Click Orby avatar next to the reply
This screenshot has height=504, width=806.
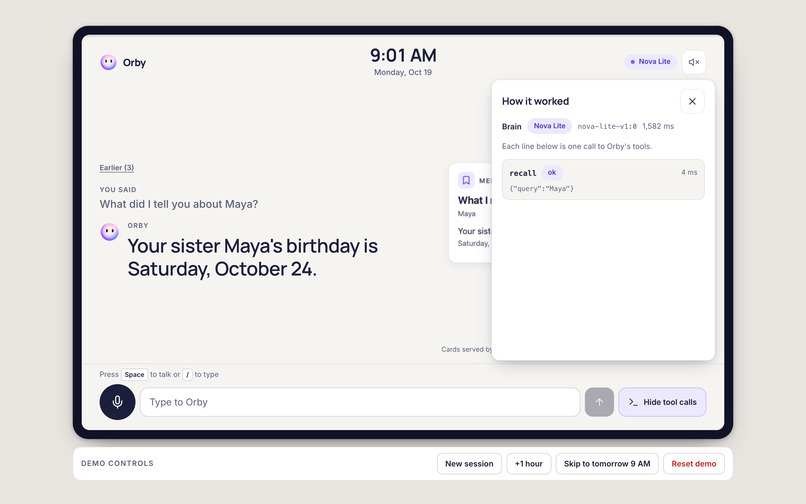pyautogui.click(x=109, y=232)
